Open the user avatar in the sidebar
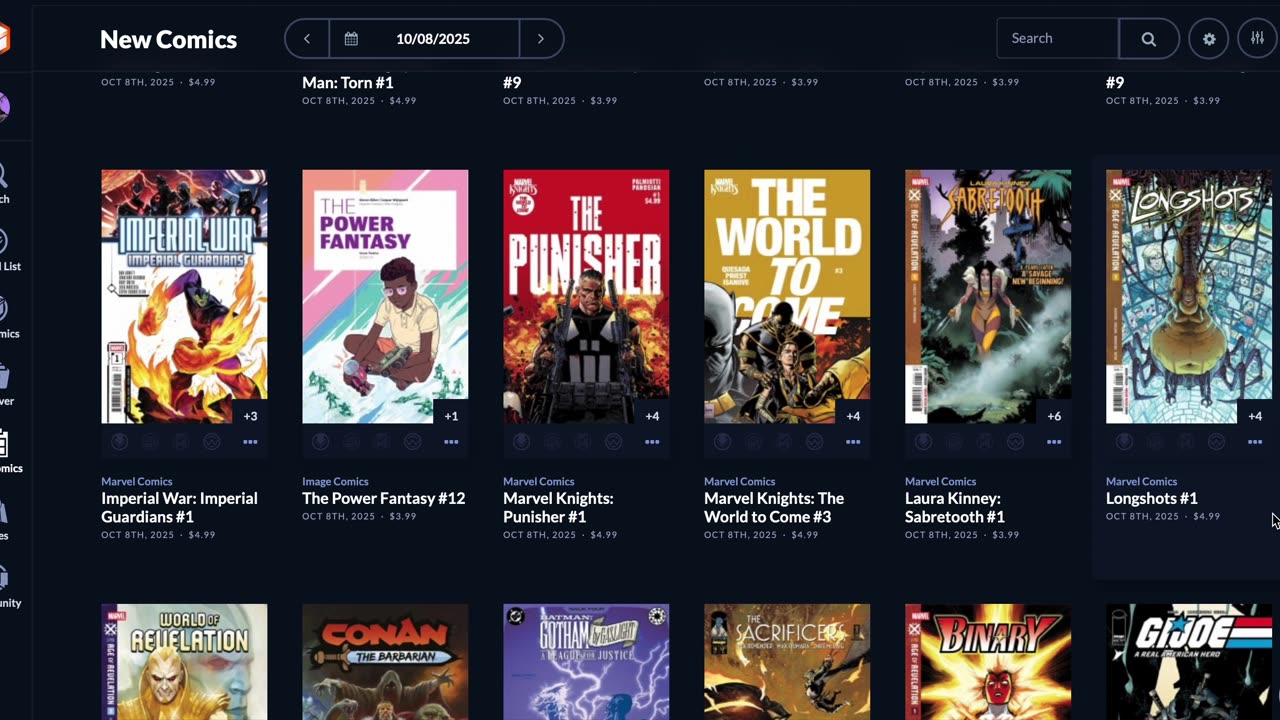The width and height of the screenshot is (1280, 720). 4,107
